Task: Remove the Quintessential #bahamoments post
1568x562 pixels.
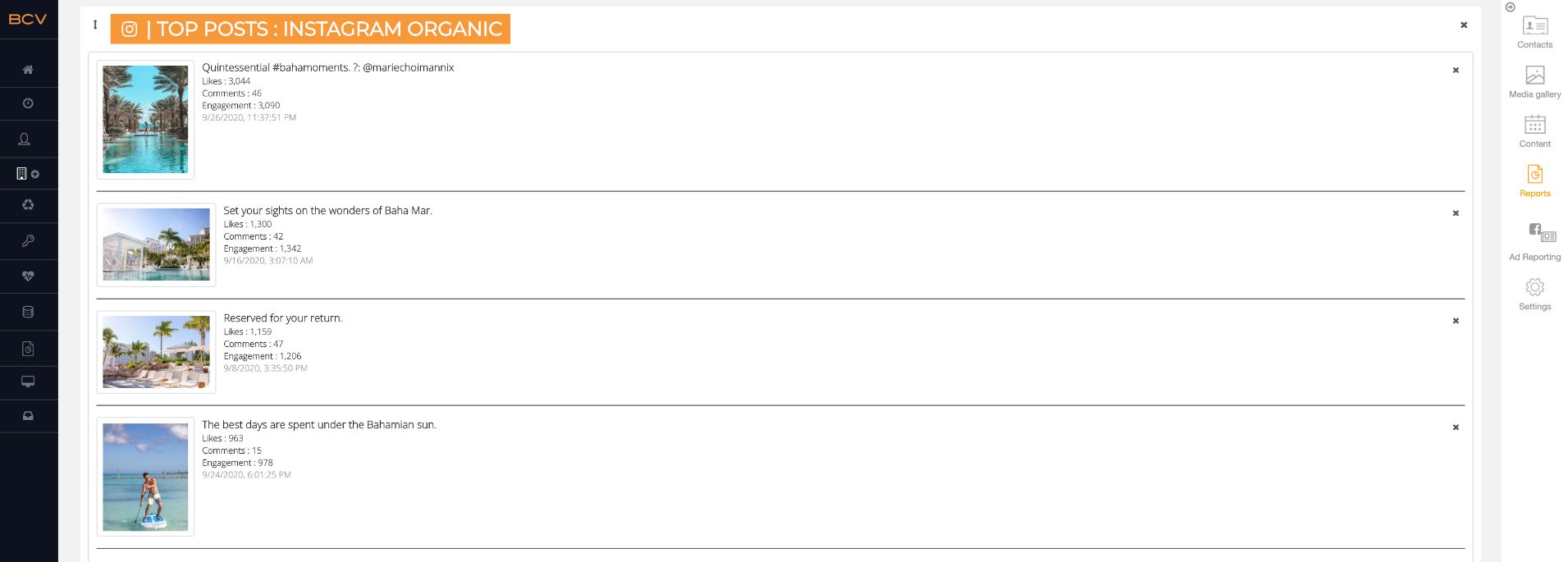Action: [1456, 71]
